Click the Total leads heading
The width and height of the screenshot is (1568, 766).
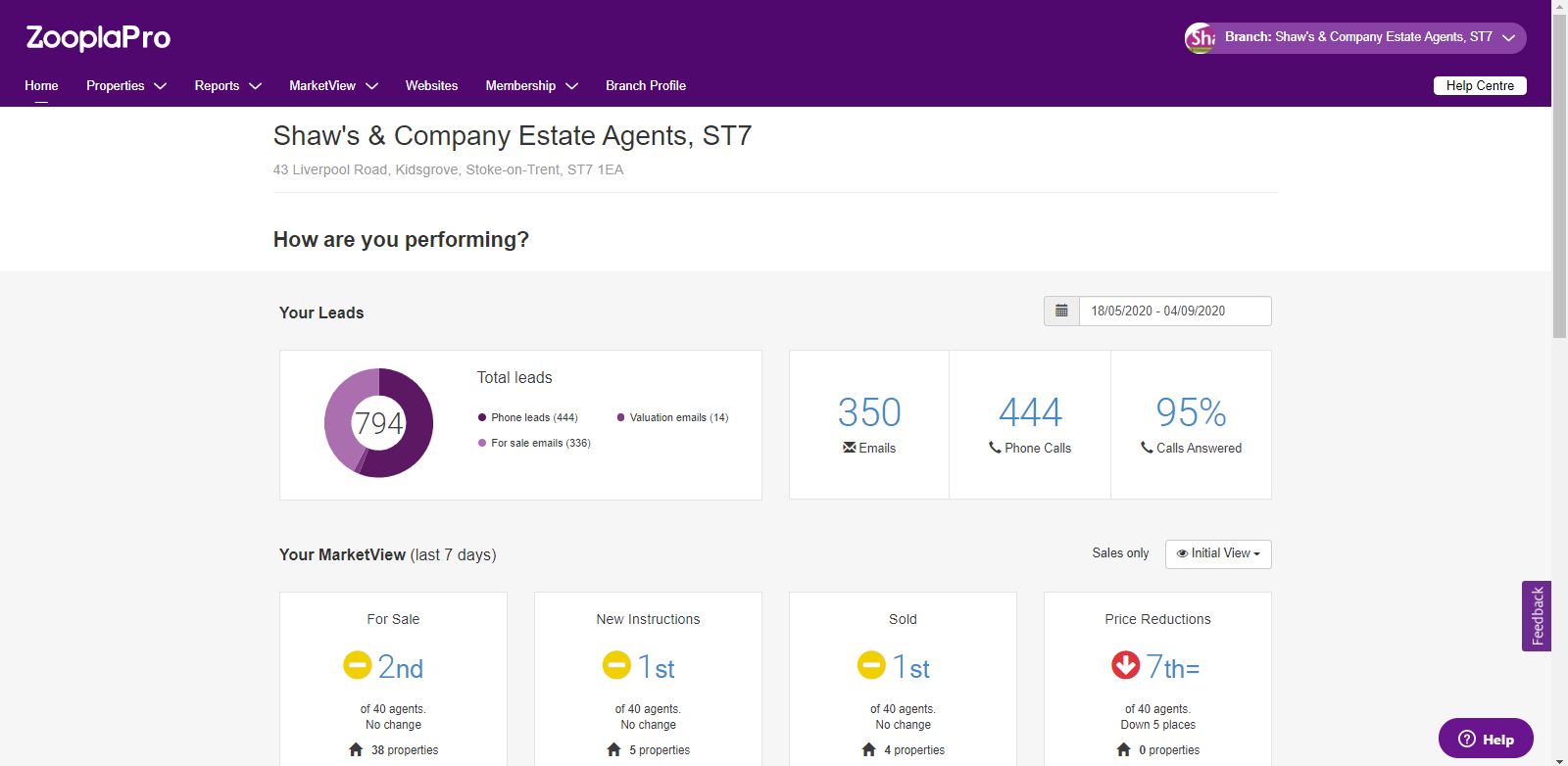click(x=514, y=377)
